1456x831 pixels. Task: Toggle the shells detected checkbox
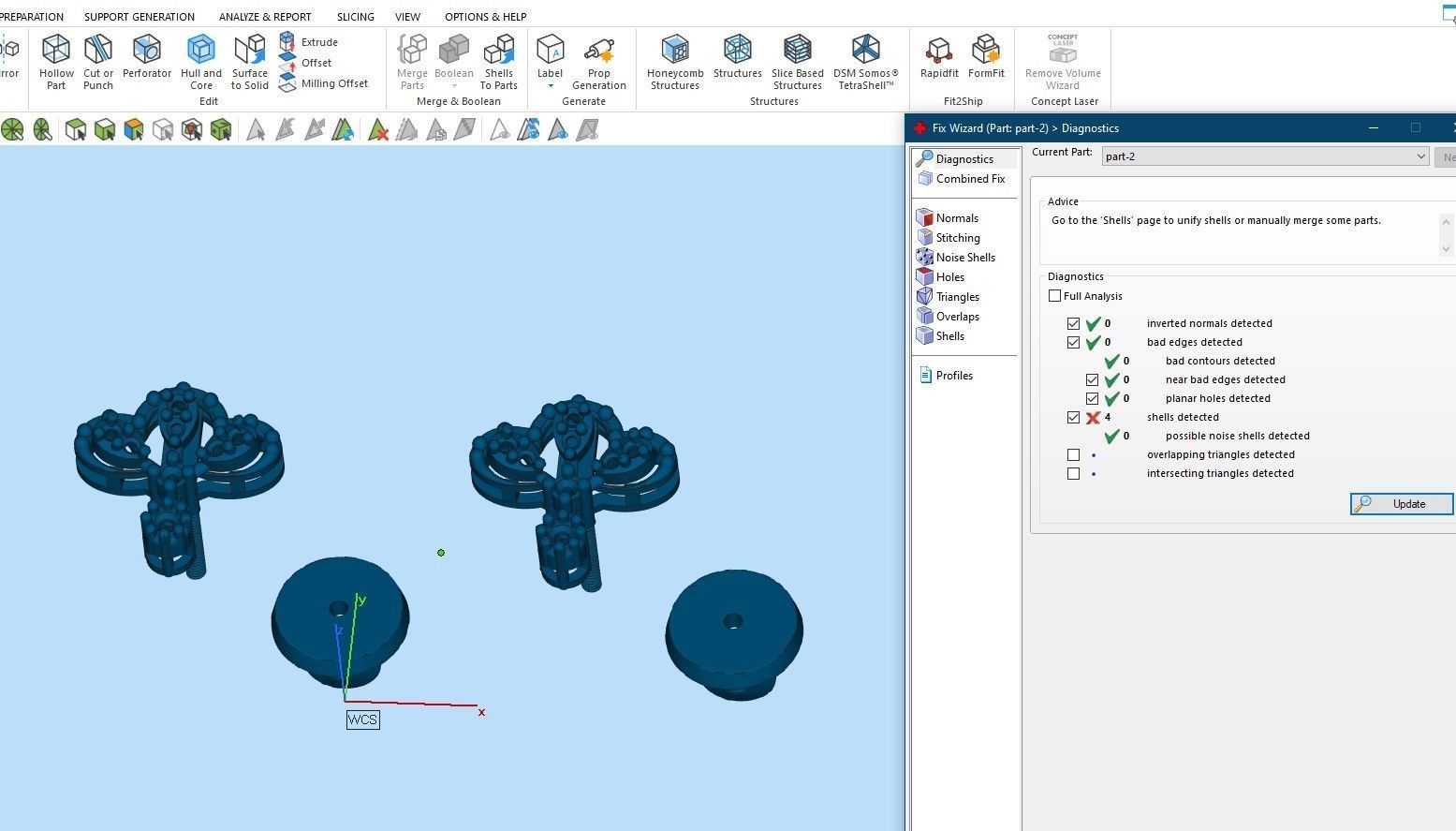click(x=1074, y=417)
